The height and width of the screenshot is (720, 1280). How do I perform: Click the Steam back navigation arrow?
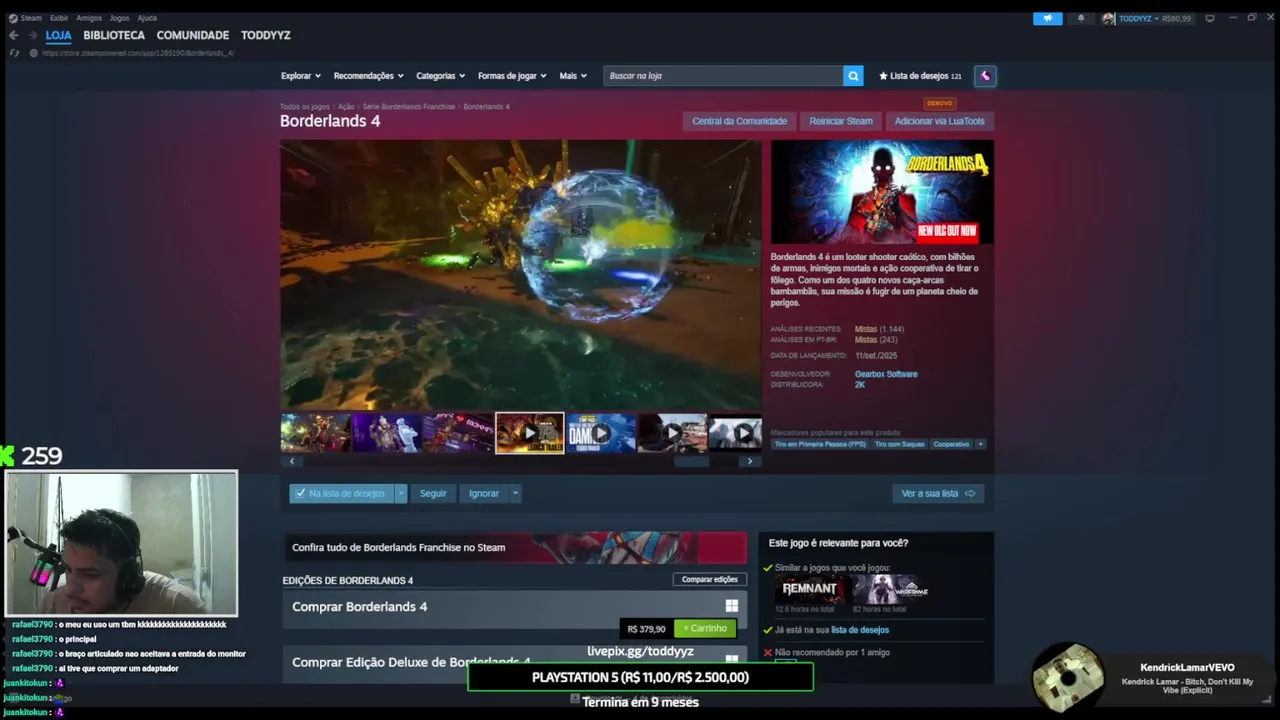coord(14,35)
